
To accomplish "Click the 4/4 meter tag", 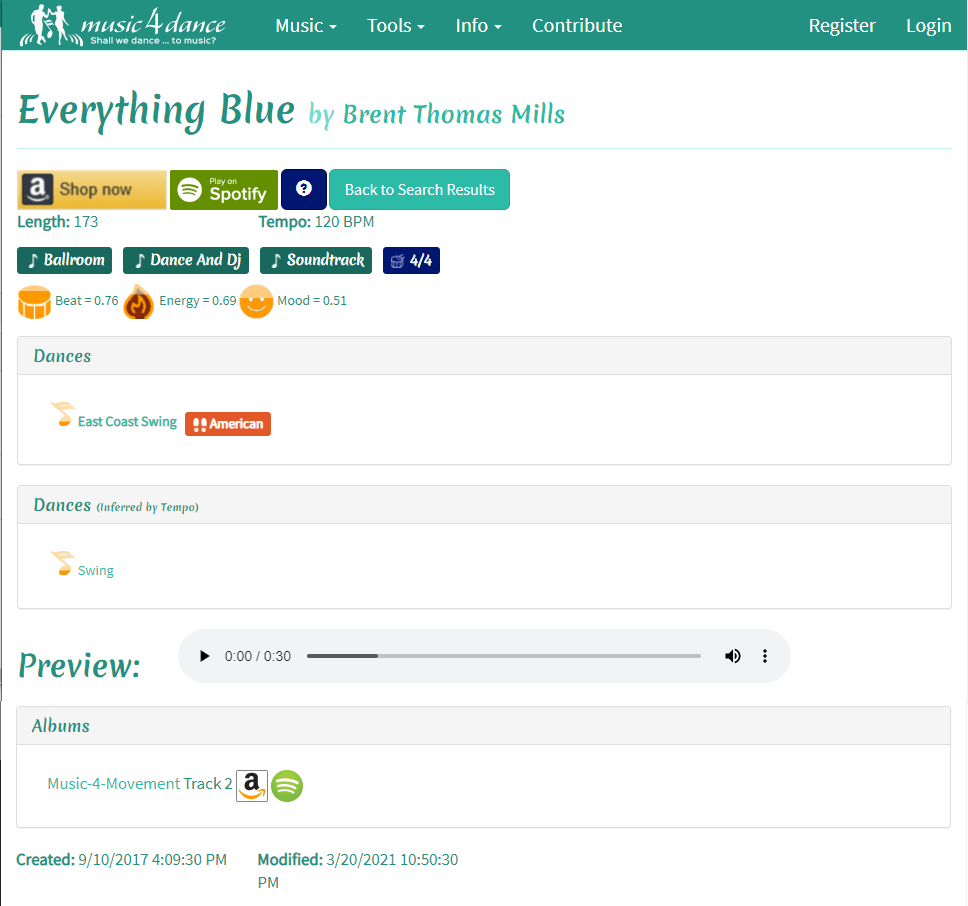I will point(411,260).
